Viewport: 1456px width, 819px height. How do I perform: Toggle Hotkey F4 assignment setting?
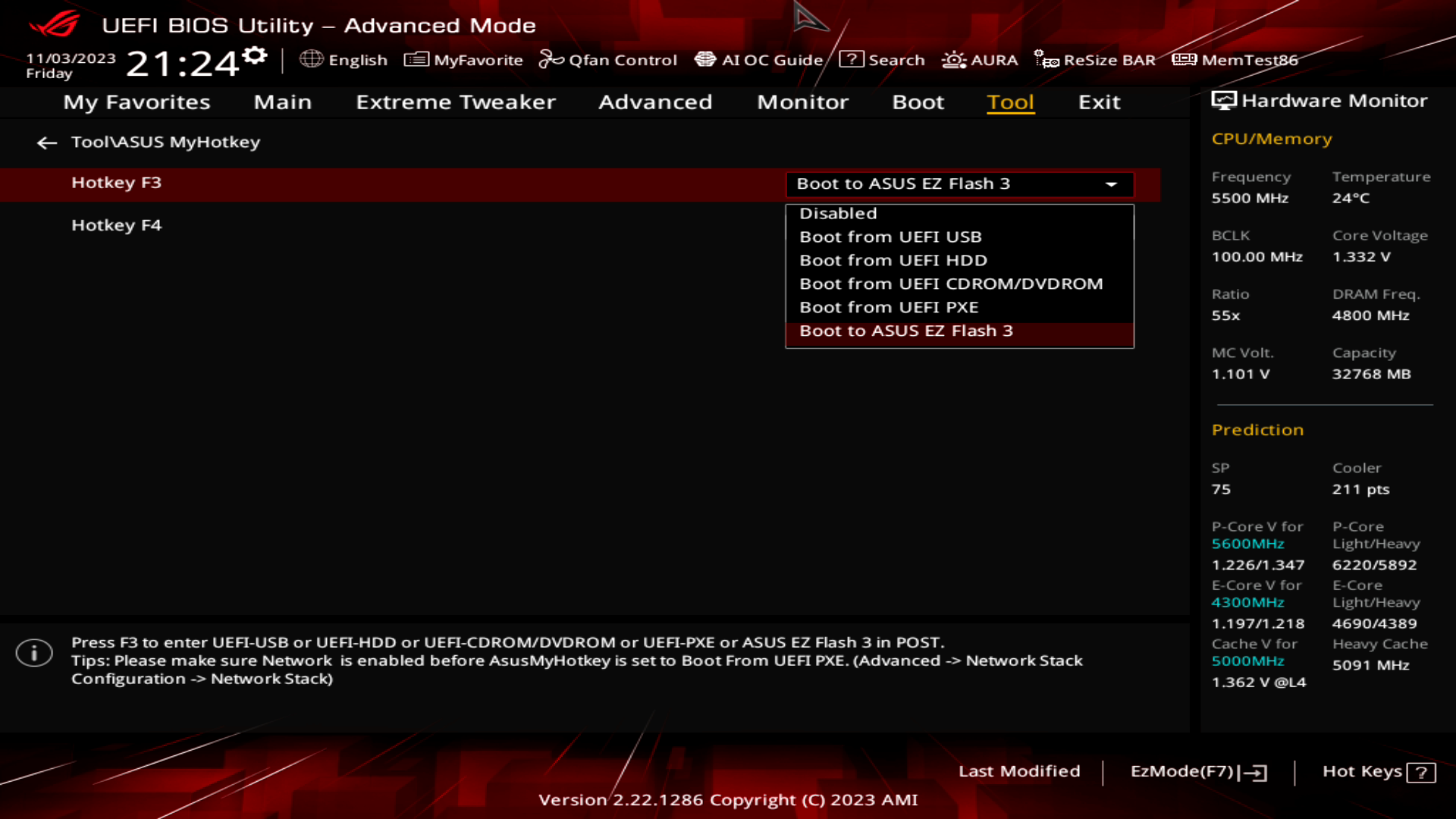956,224
